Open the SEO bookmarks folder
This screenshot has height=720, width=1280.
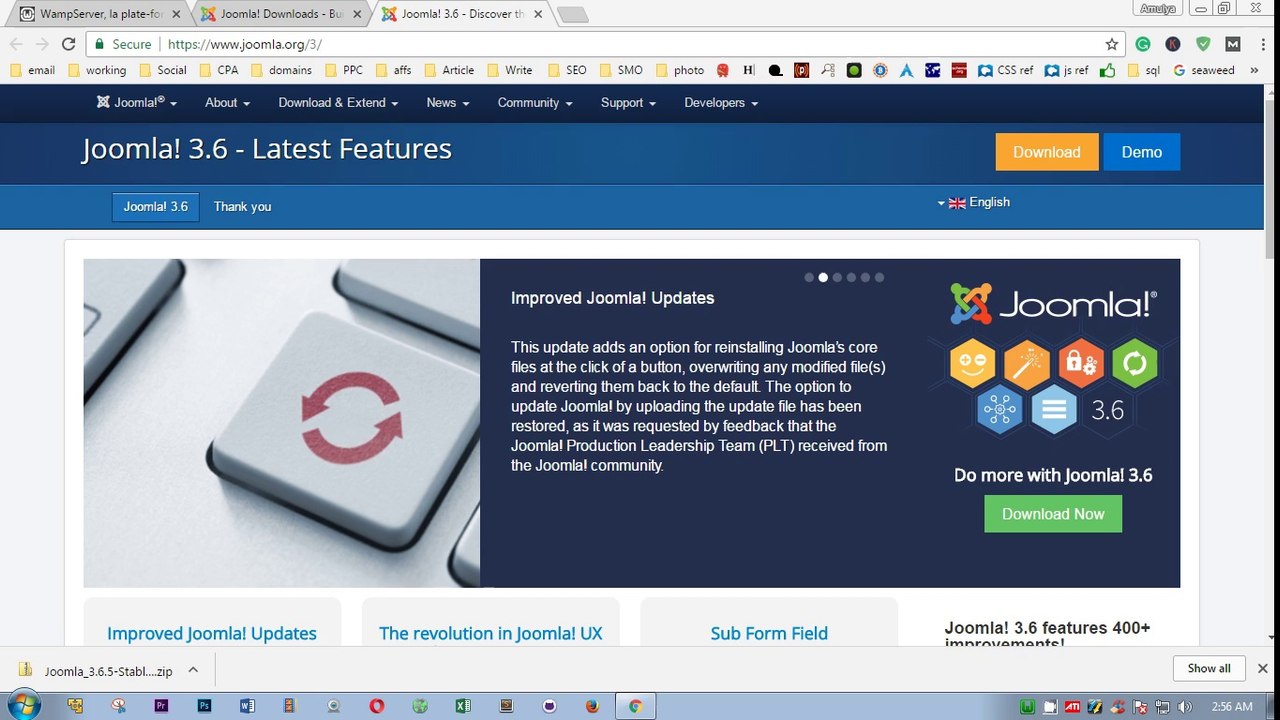568,70
